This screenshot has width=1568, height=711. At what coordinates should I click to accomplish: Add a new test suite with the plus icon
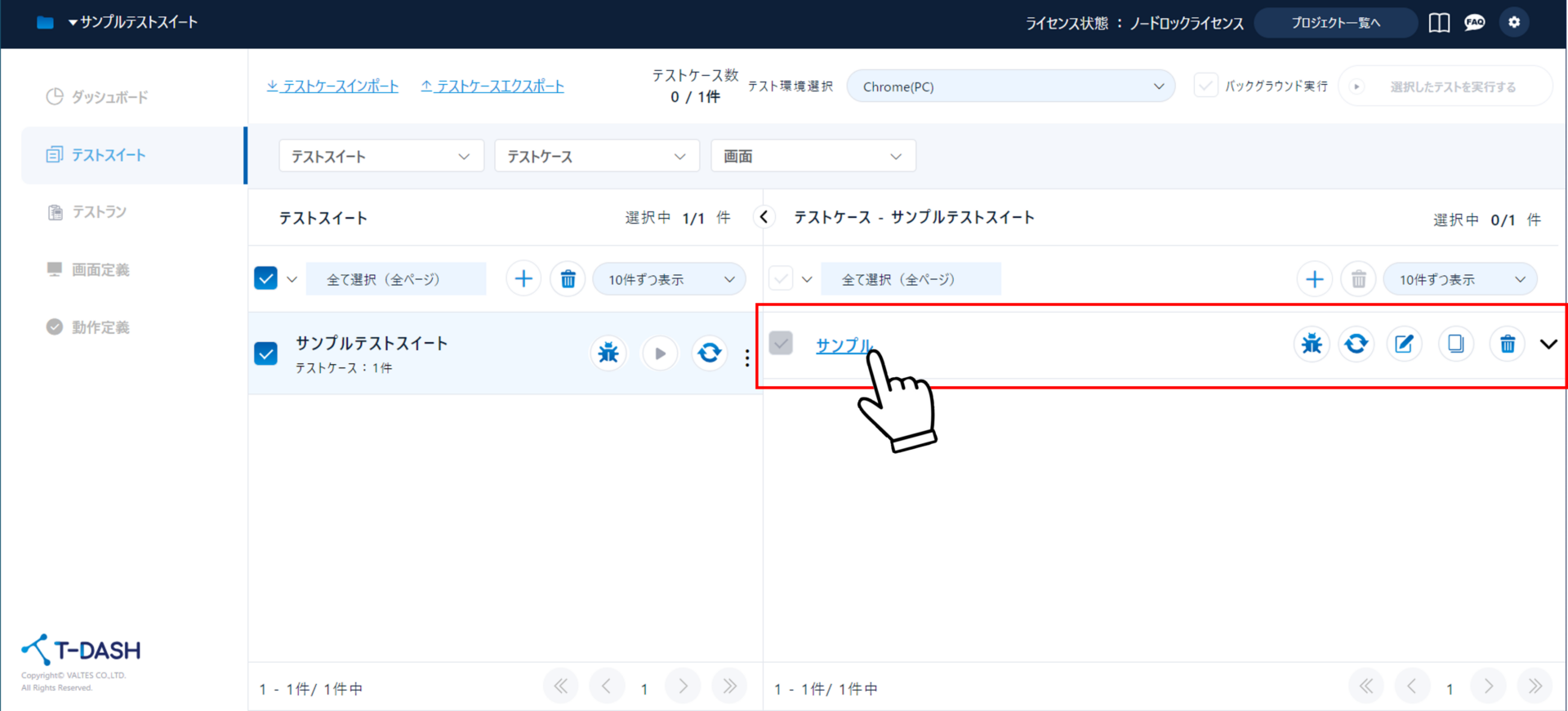pos(523,279)
